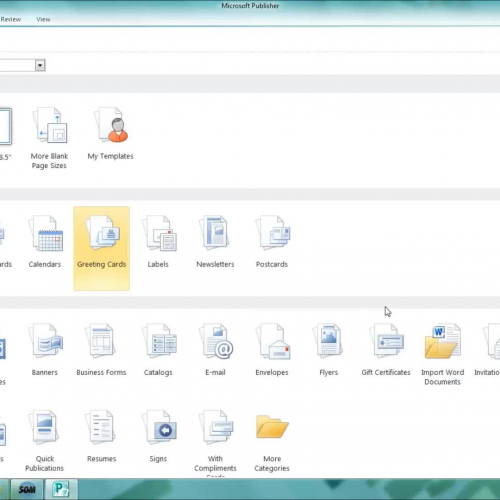500x500 pixels.
Task: Open the Signs template category
Action: click(158, 436)
